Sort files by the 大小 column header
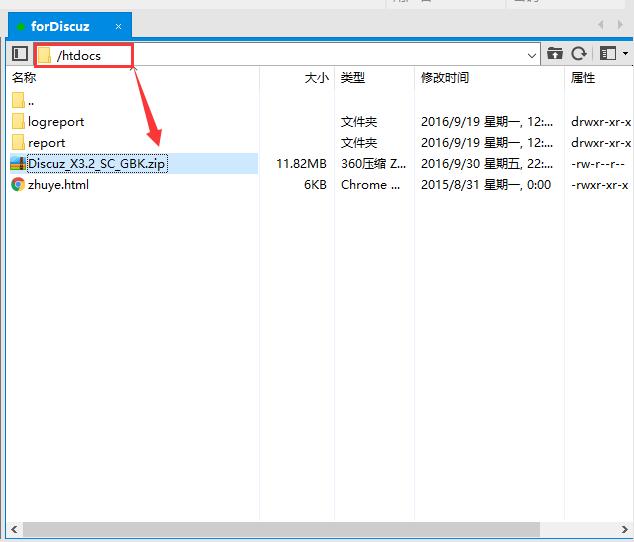634x542 pixels. pyautogui.click(x=316, y=78)
